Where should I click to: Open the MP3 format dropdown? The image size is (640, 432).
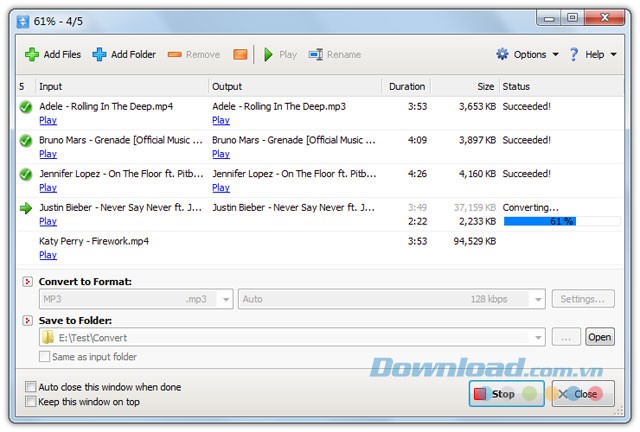[x=226, y=299]
